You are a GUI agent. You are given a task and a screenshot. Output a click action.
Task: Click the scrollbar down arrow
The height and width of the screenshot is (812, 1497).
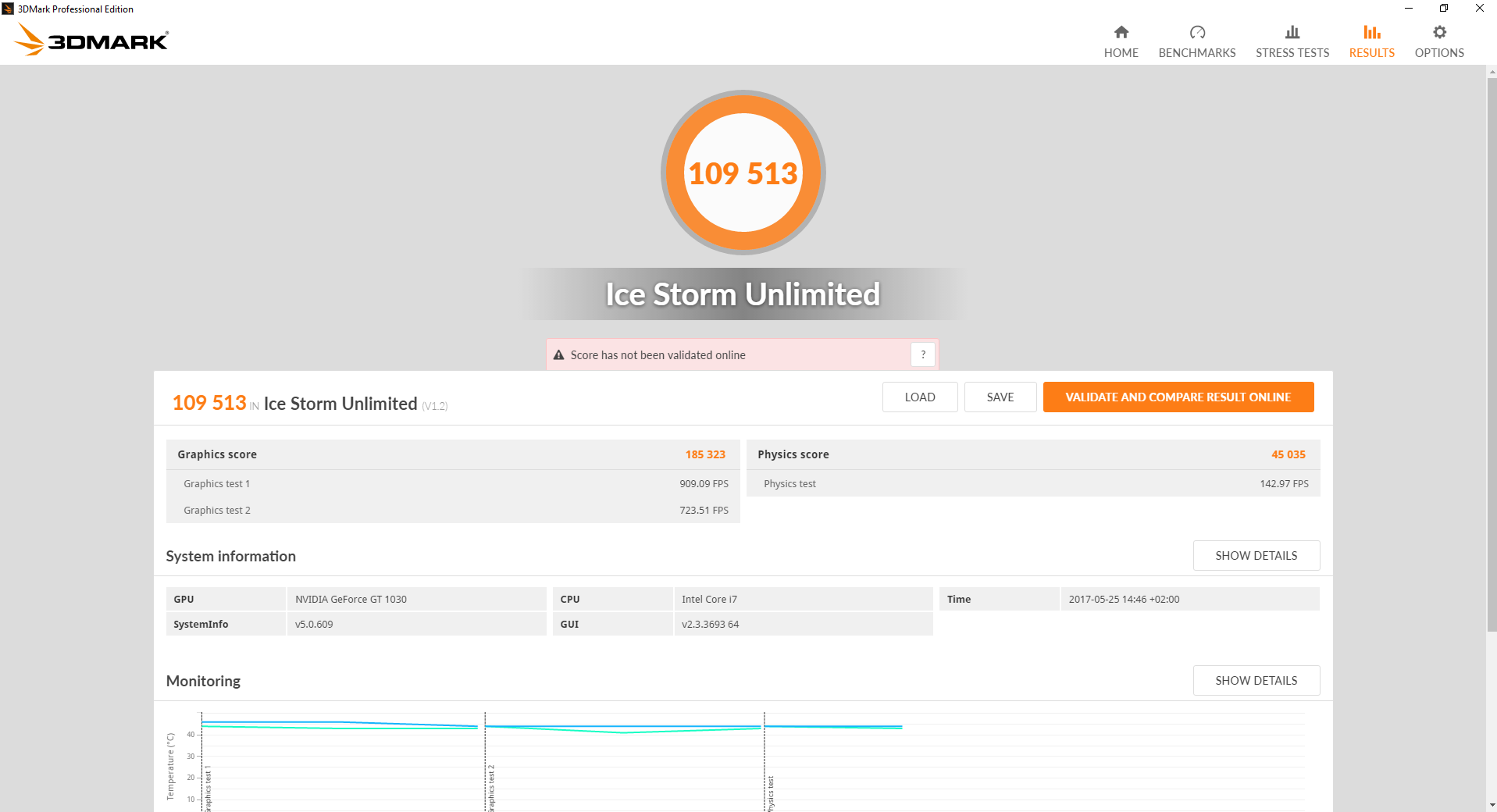click(1492, 805)
